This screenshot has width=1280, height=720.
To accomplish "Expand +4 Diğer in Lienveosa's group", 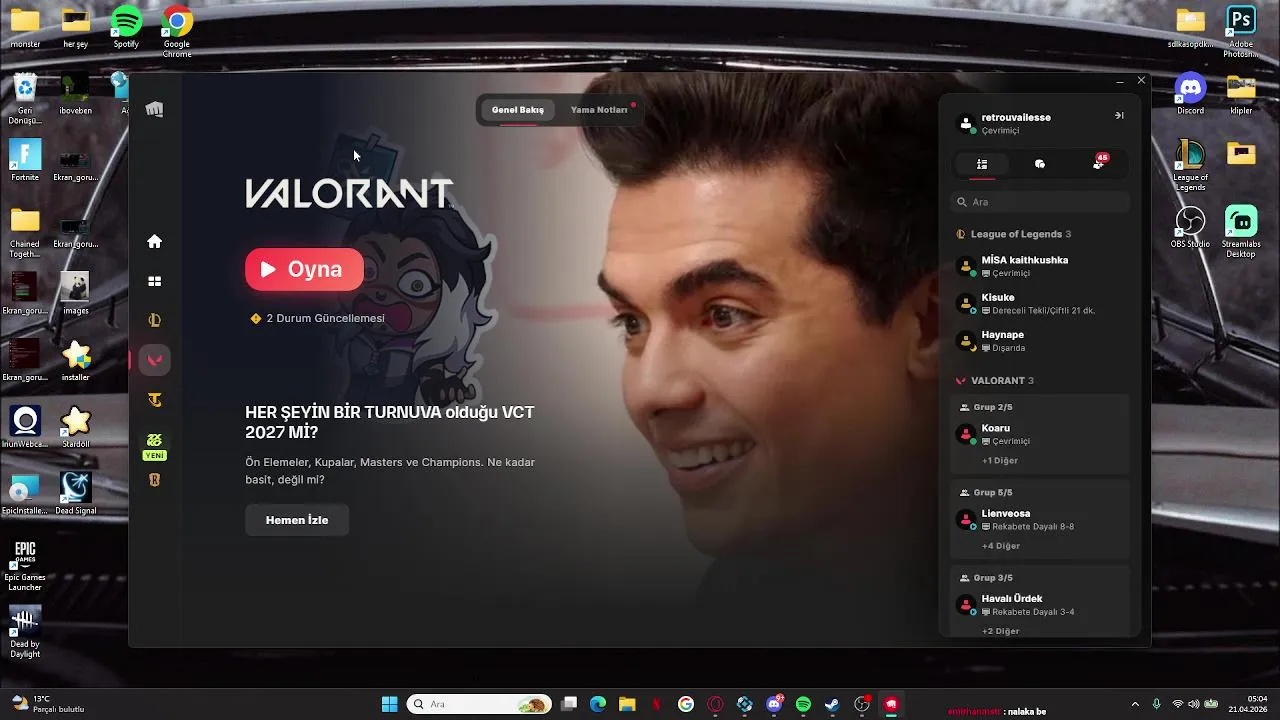I will 1001,546.
